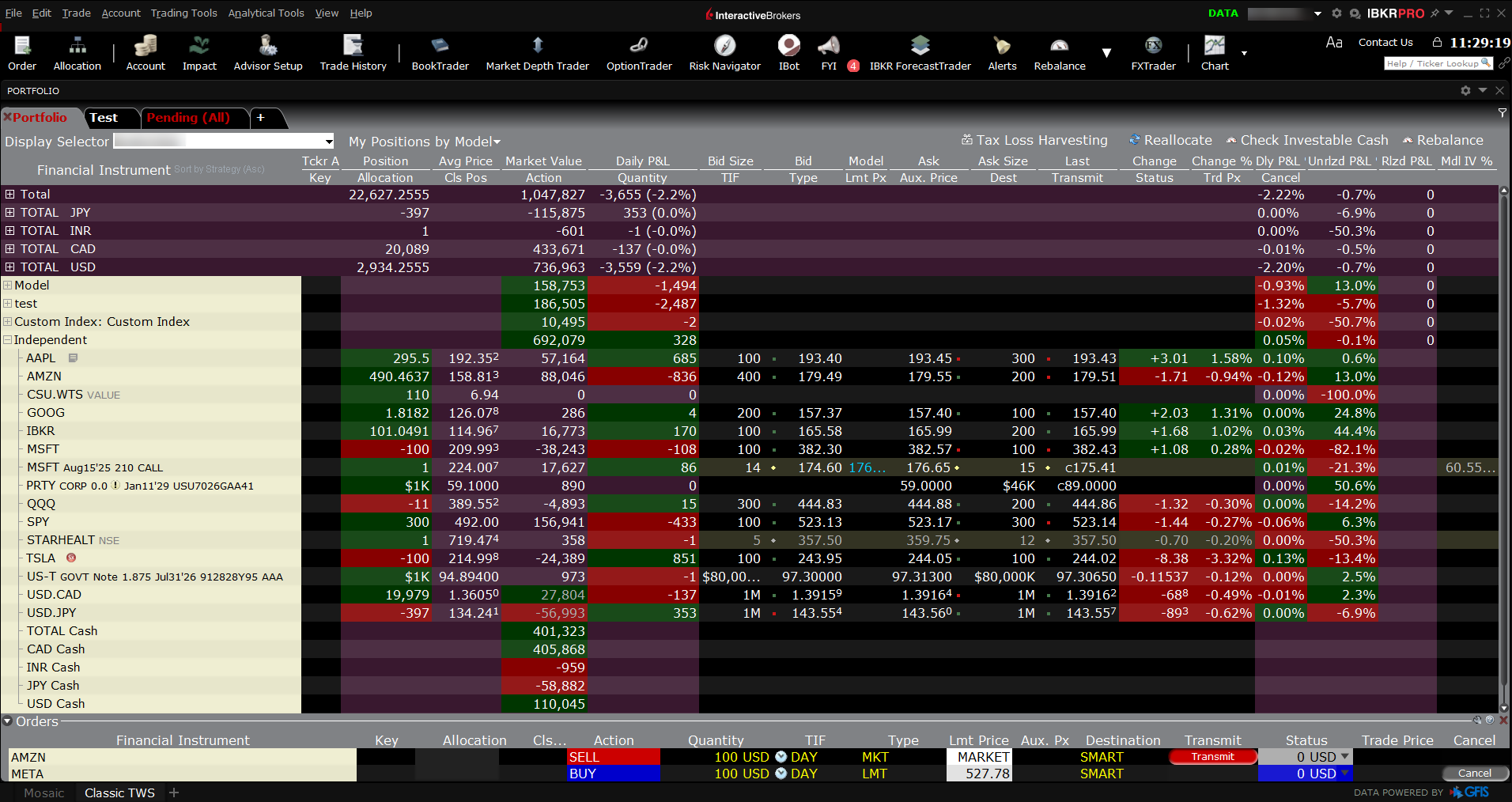Open the Display Selector dropdown

[x=327, y=141]
